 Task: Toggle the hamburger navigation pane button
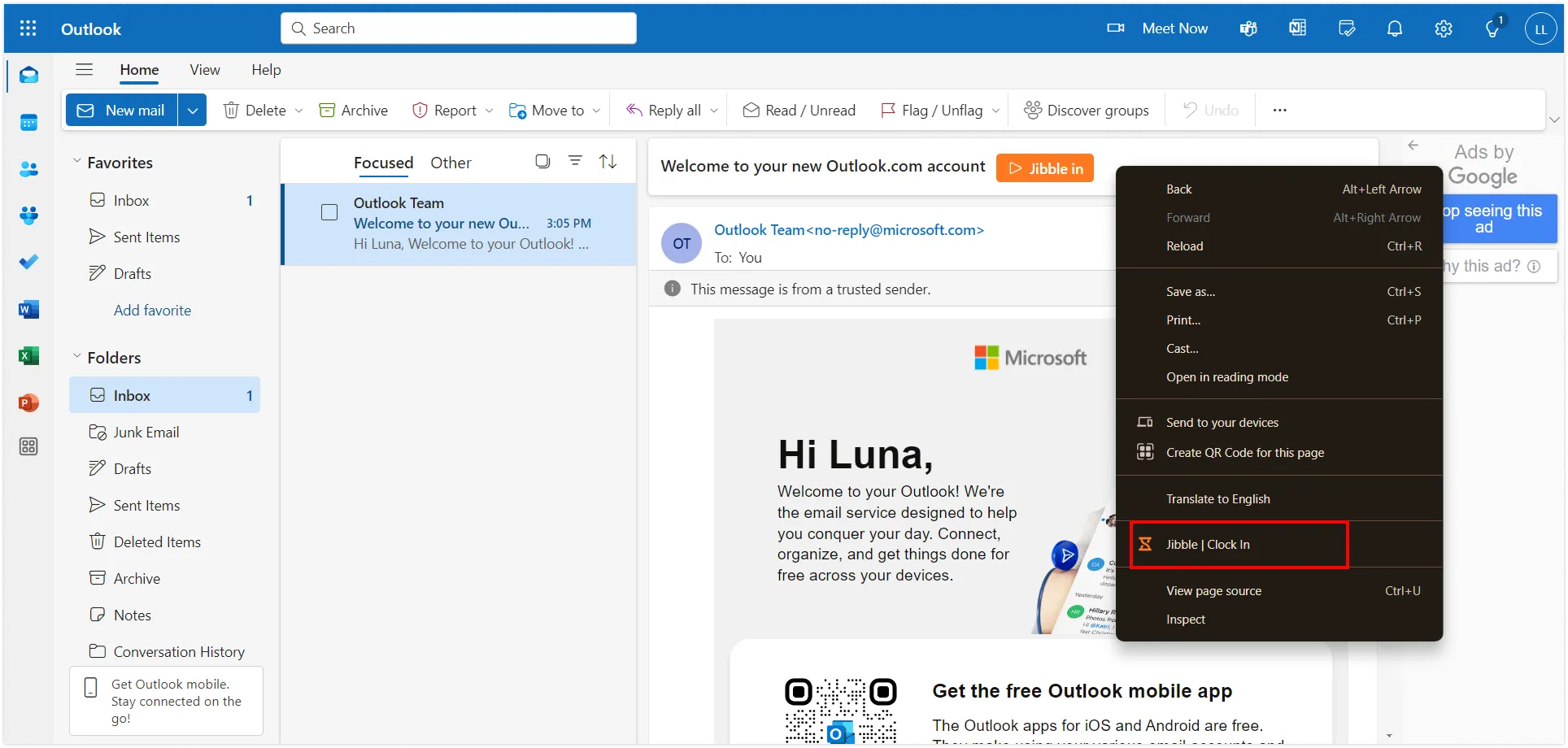[x=84, y=70]
